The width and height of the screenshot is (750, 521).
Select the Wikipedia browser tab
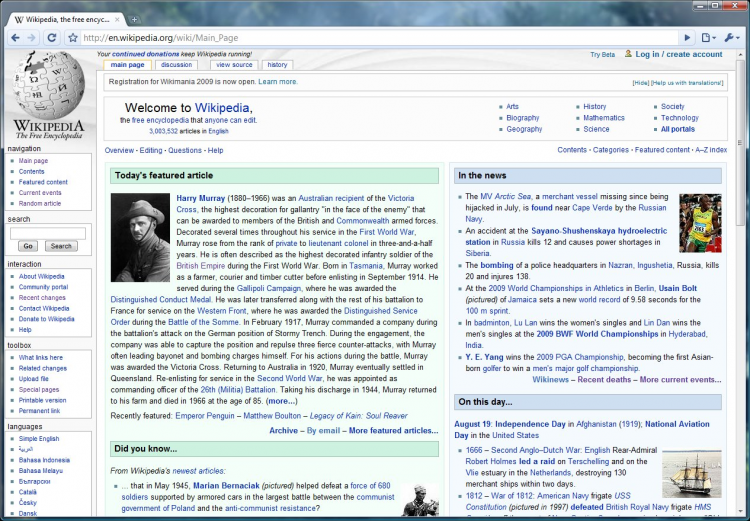tap(67, 20)
